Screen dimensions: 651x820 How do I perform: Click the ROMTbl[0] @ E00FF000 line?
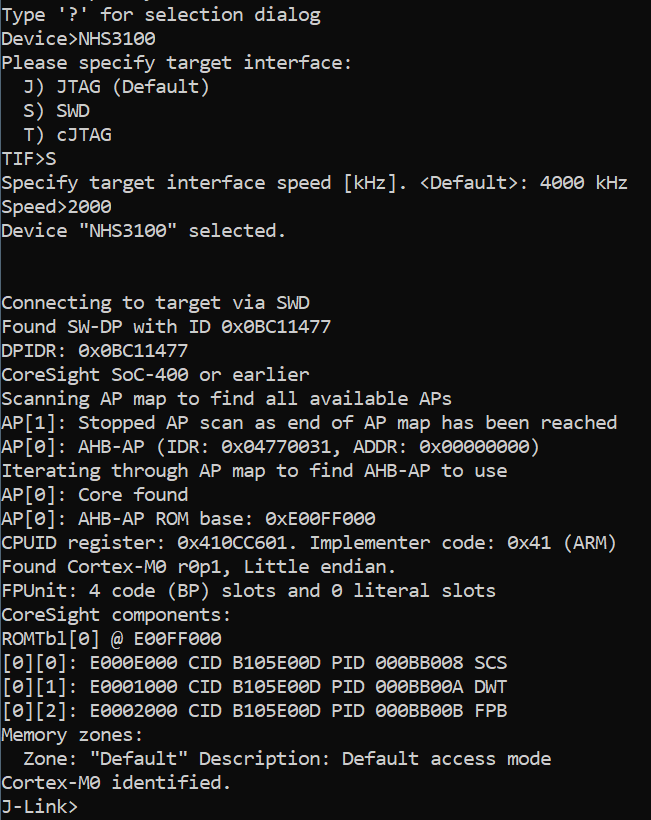tap(111, 639)
